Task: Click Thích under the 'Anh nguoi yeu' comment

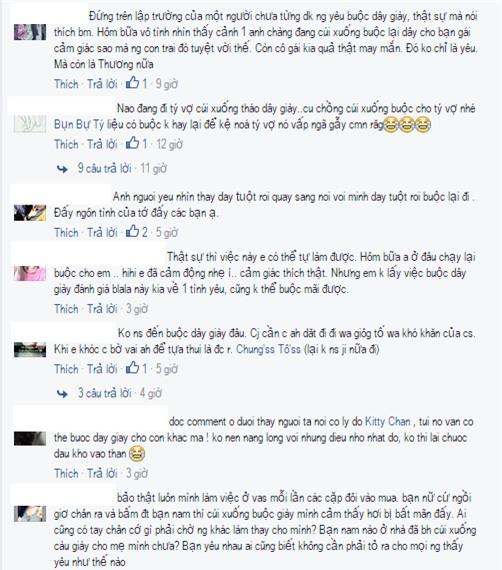Action: (66, 232)
